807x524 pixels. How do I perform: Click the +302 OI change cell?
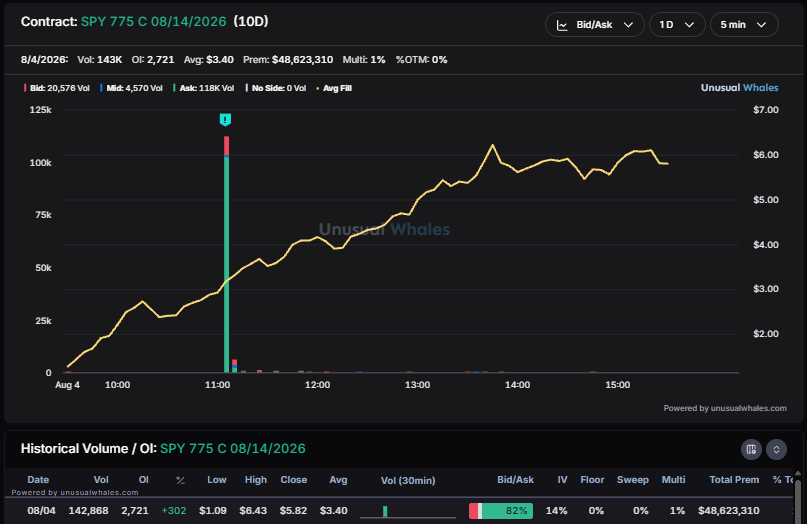(174, 511)
